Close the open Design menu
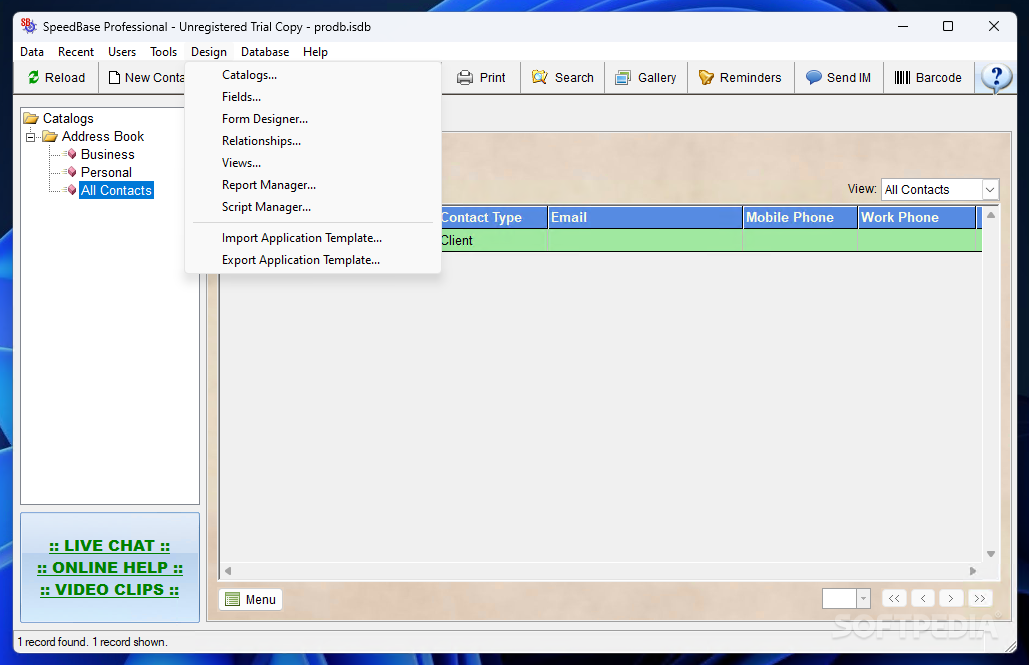The height and width of the screenshot is (665, 1029). point(209,52)
